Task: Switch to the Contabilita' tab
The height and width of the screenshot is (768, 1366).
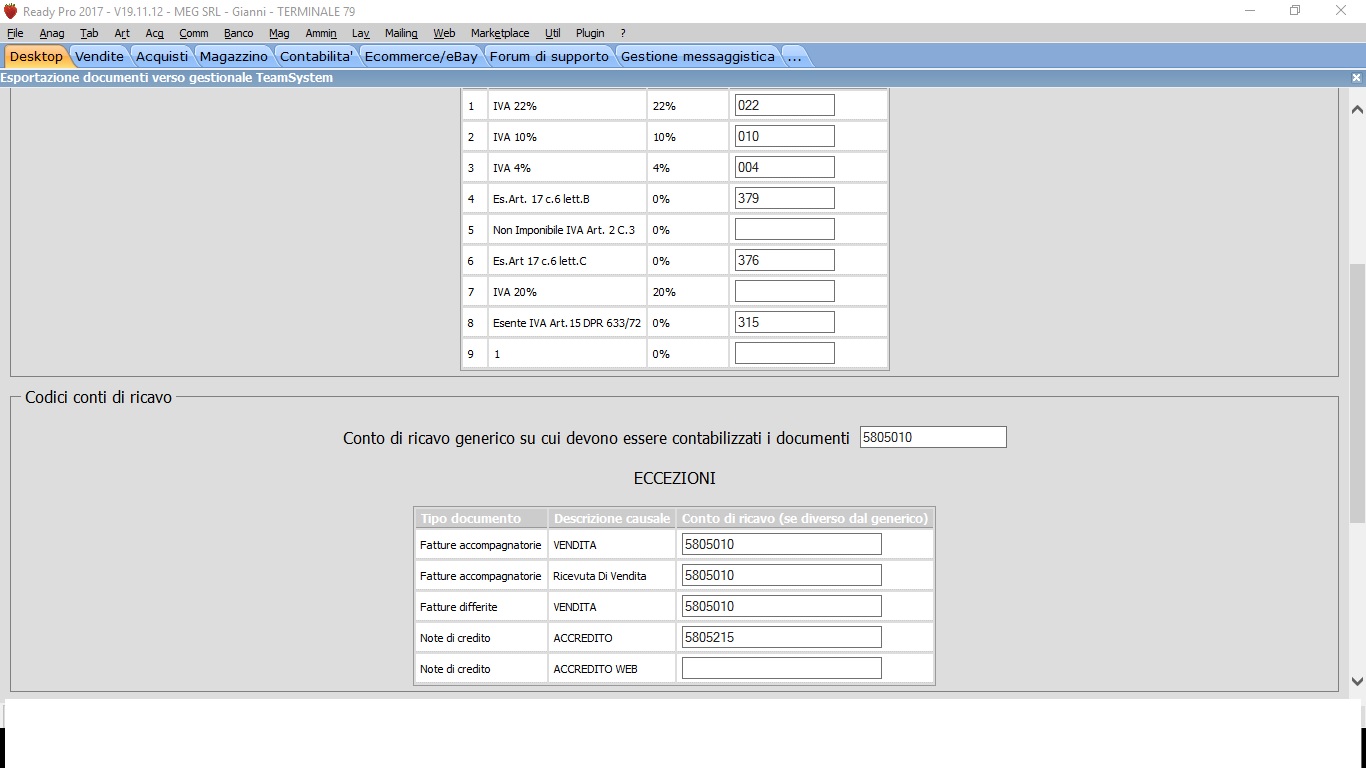Action: pos(316,56)
